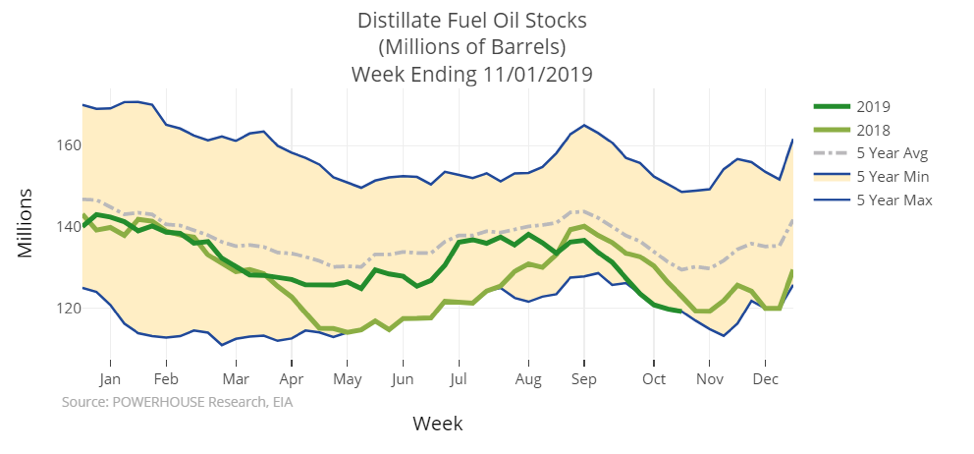974x454 pixels.
Task: Toggle the 5 Year Avg legend entry
Action: [x=892, y=153]
